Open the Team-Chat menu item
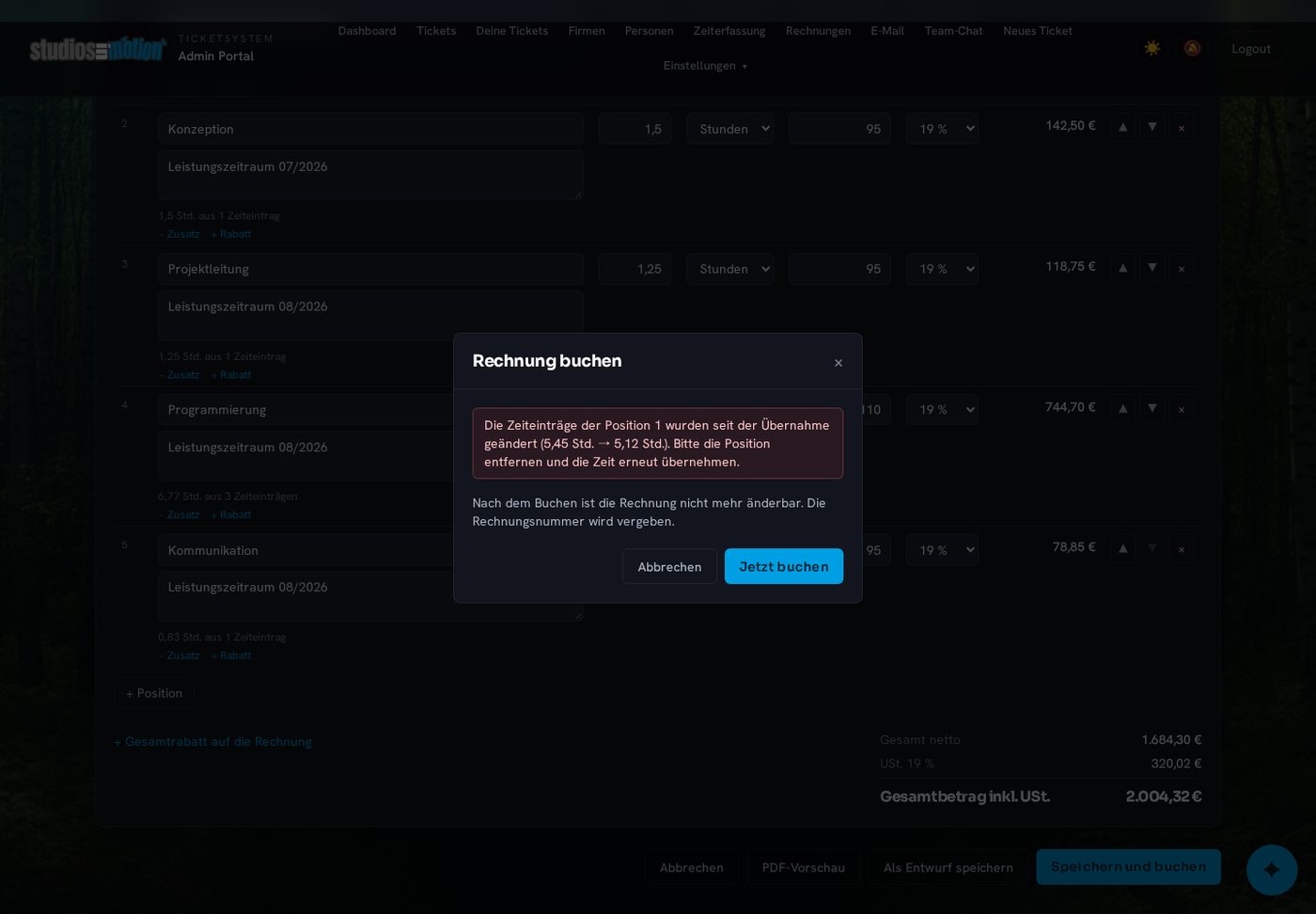This screenshot has height=914, width=1316. point(953,31)
